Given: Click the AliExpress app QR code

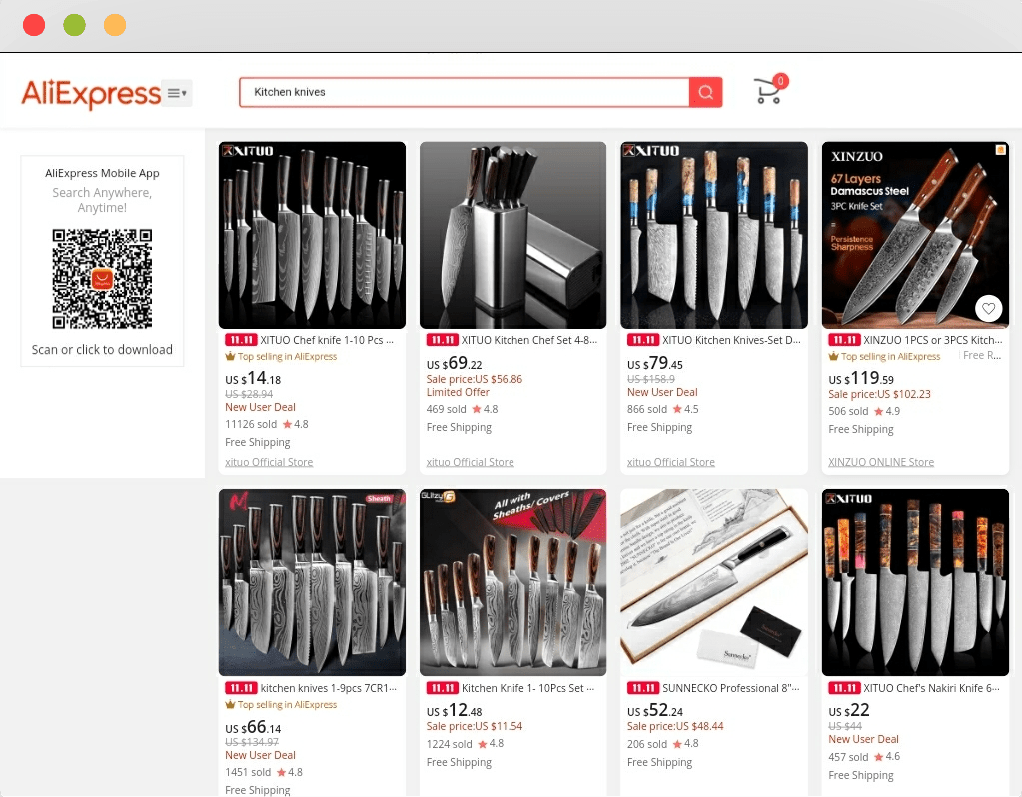Looking at the screenshot, I should [x=102, y=278].
